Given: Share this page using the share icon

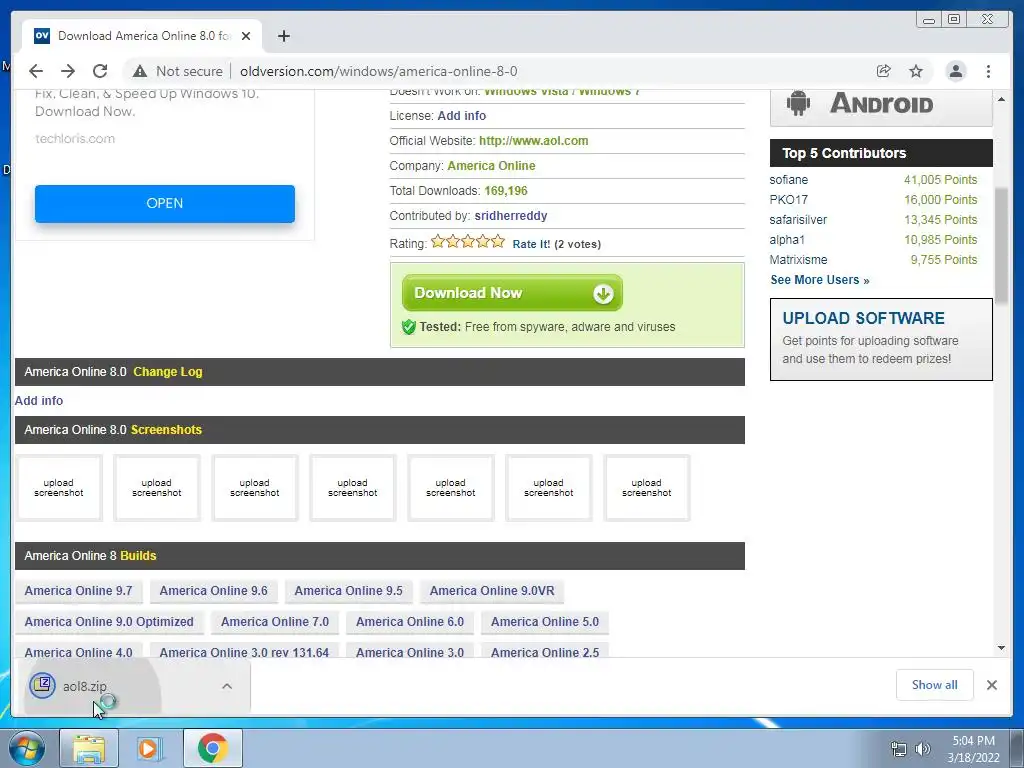Looking at the screenshot, I should click(884, 71).
